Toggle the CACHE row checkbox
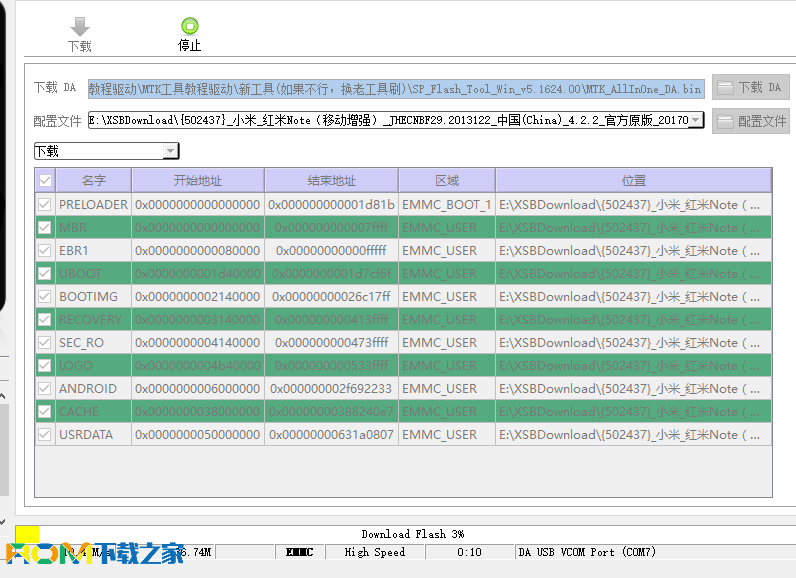This screenshot has width=796, height=578. (x=45, y=412)
